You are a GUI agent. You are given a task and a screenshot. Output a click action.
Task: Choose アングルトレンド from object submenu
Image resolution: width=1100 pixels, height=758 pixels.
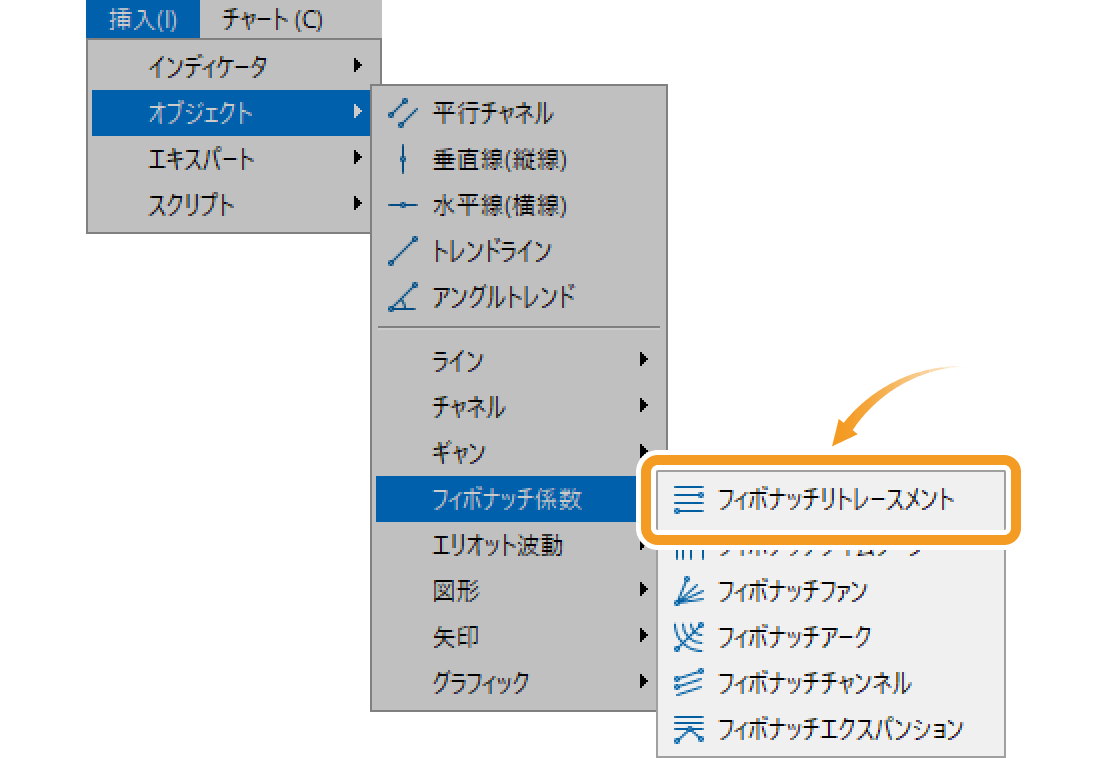(x=519, y=297)
